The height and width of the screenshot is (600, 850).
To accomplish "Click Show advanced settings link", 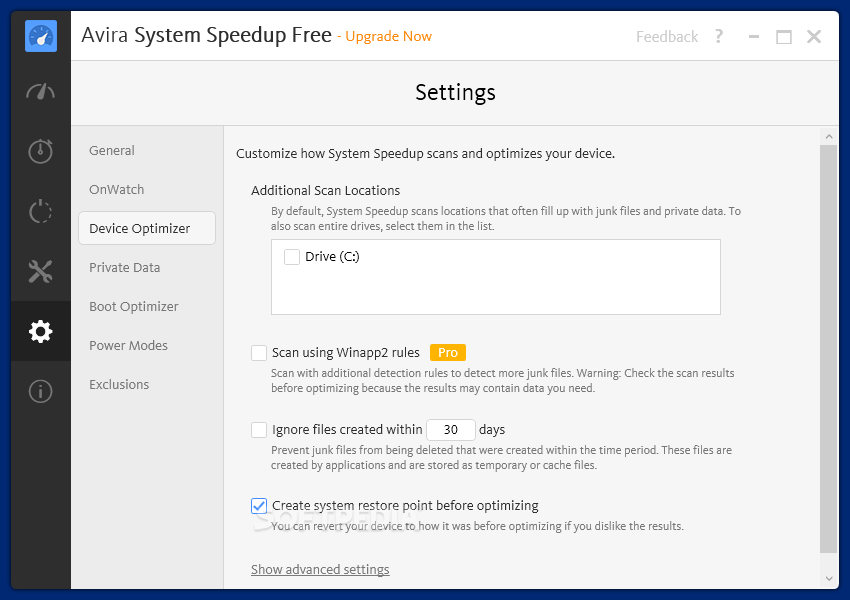I will point(320,570).
